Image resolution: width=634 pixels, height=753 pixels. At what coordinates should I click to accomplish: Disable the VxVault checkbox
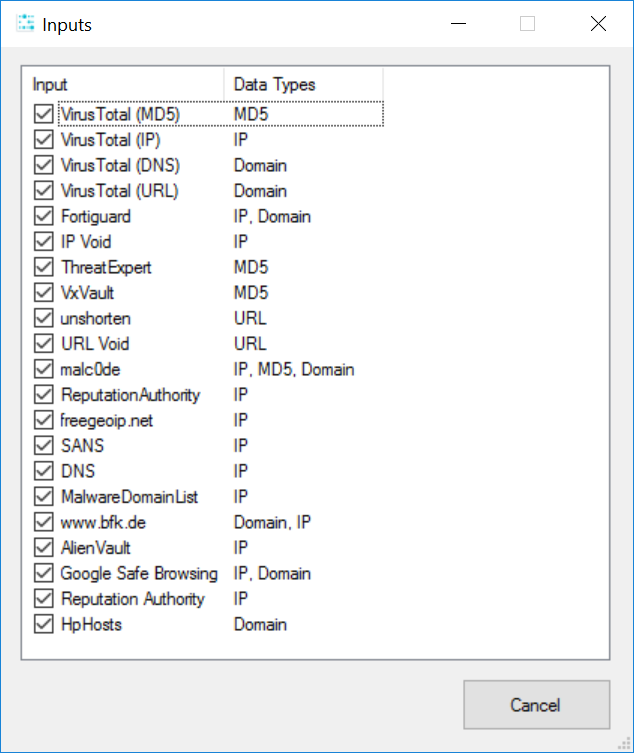(x=44, y=292)
